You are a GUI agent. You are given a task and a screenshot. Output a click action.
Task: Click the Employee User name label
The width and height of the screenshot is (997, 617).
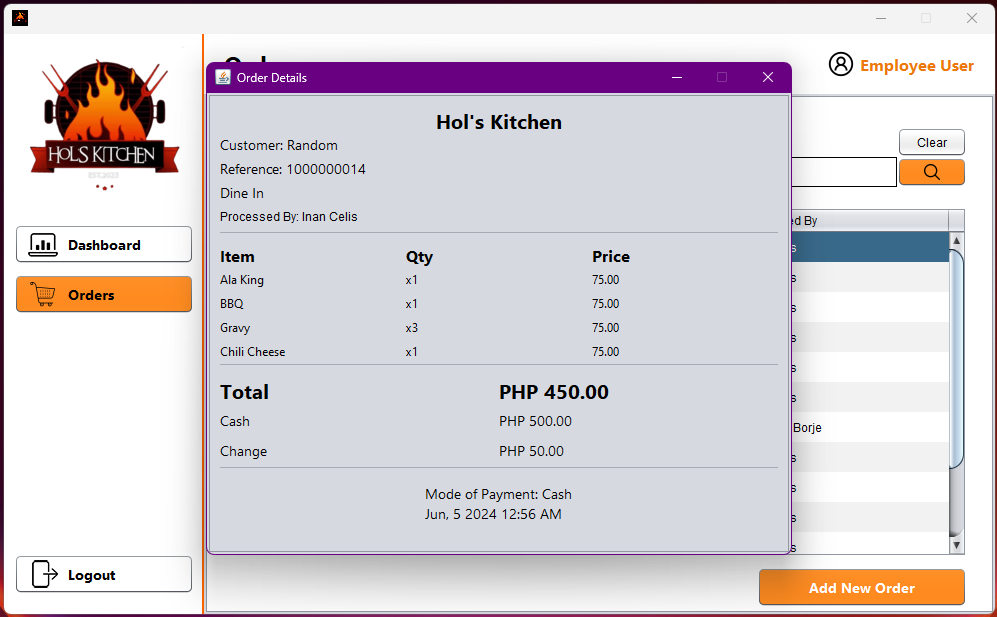[x=916, y=66]
